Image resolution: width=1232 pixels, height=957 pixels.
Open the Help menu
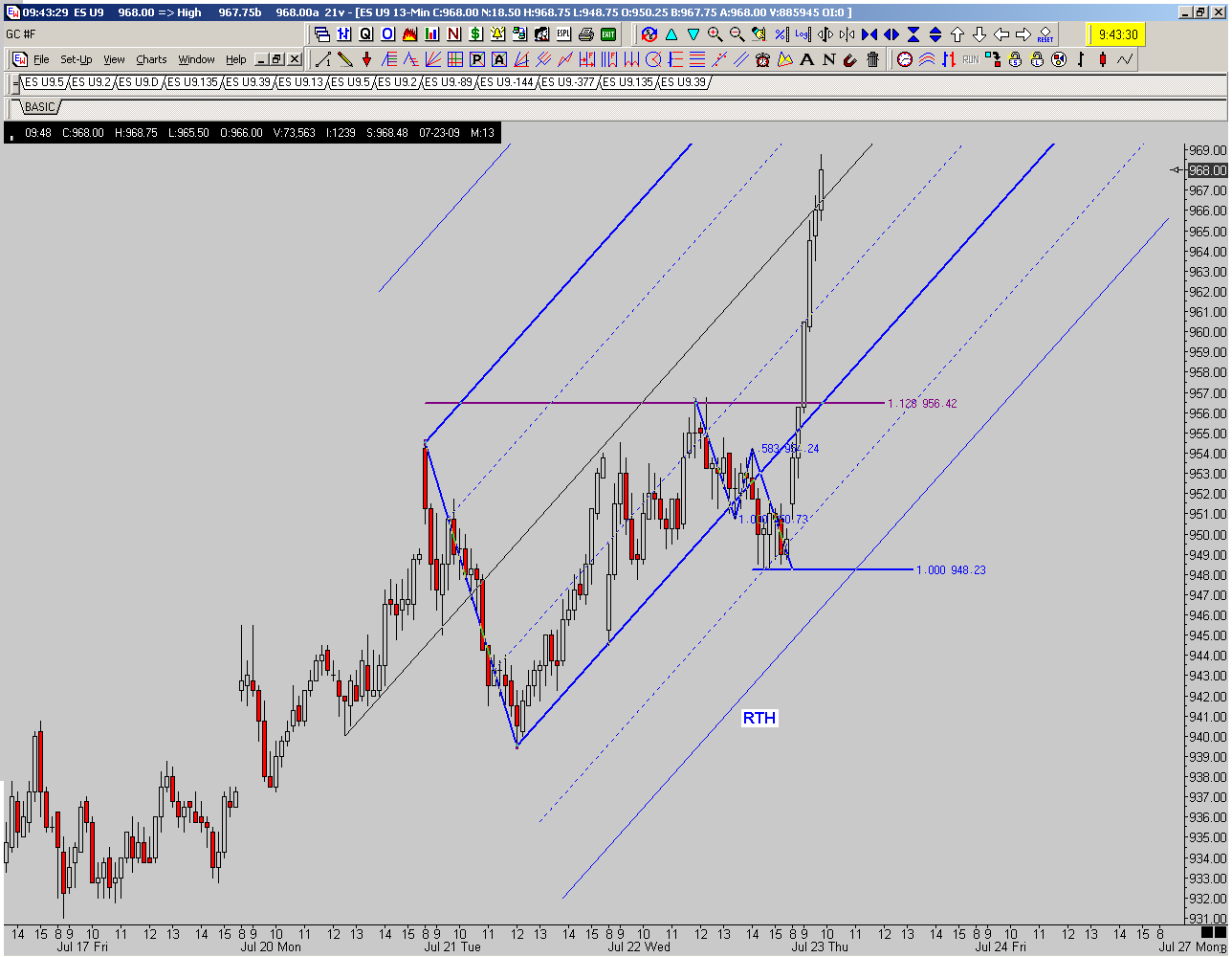pos(236,59)
